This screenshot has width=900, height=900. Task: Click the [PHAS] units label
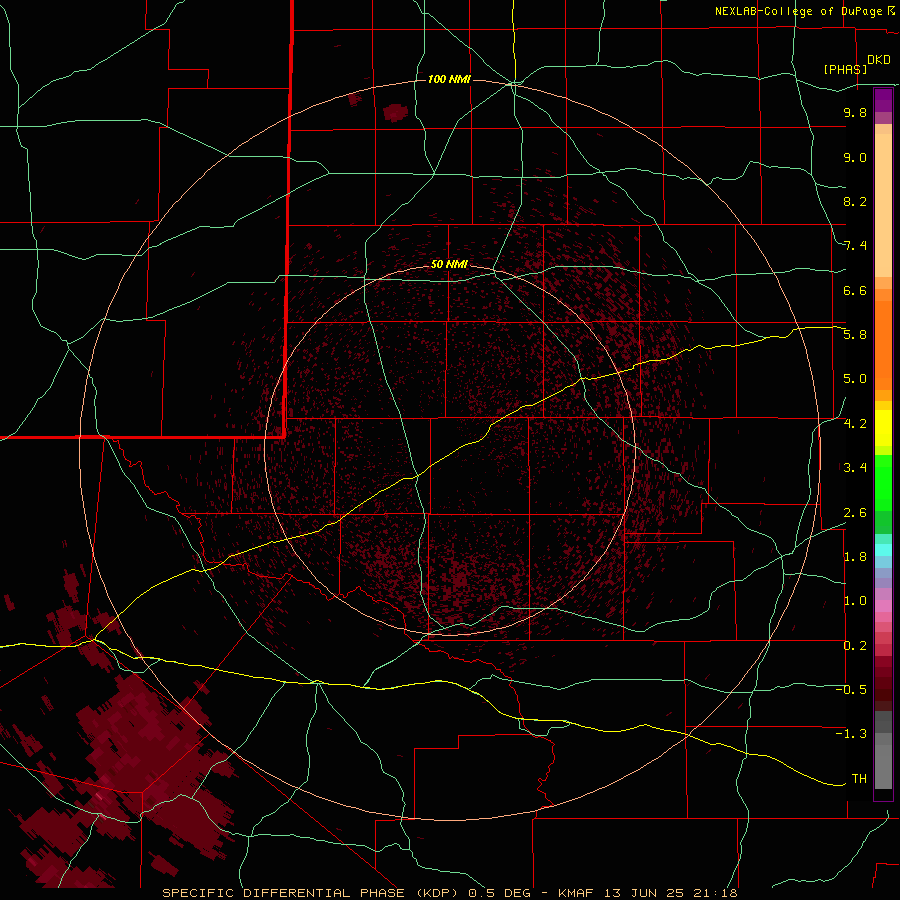click(845, 69)
